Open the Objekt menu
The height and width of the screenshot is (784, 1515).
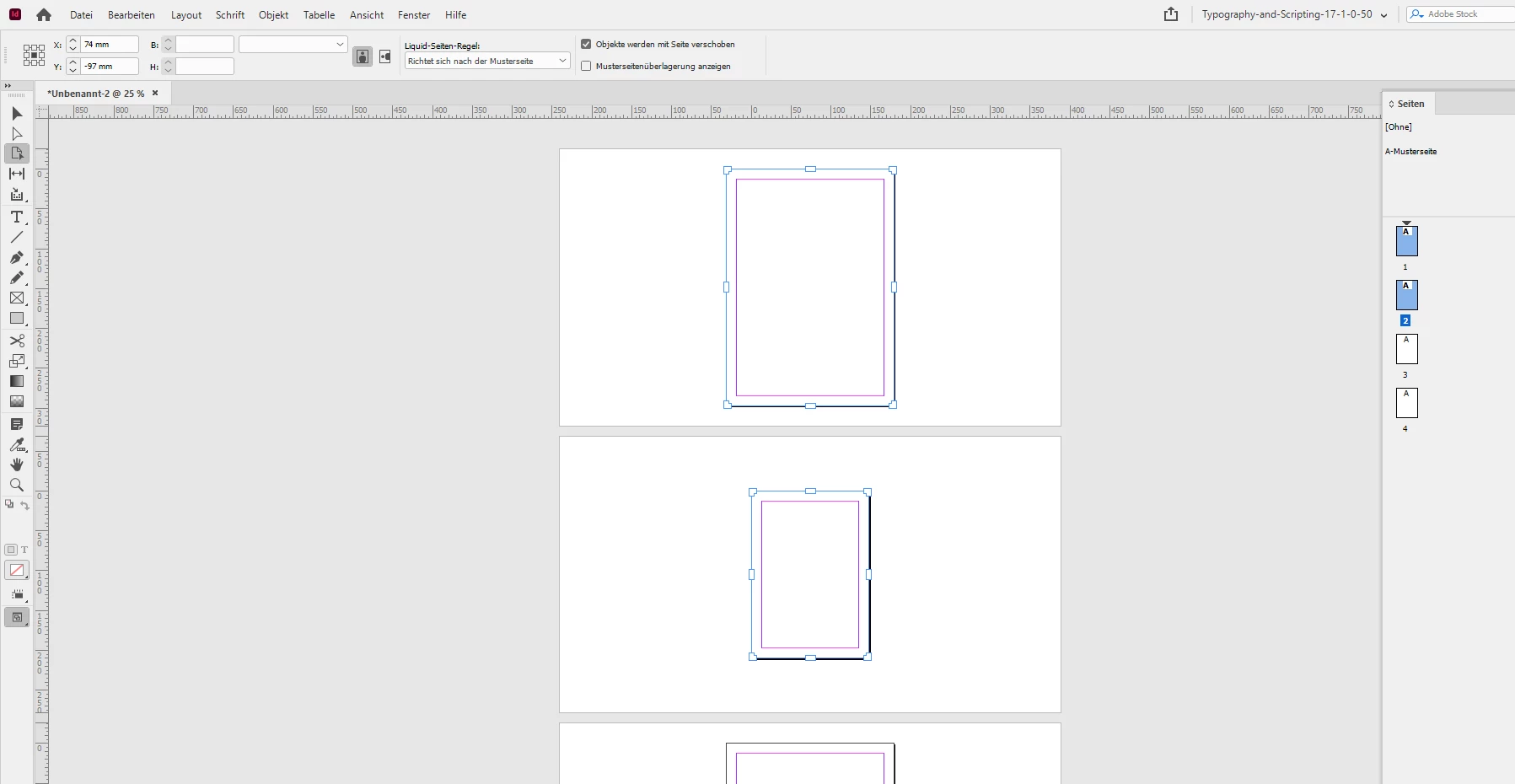pos(274,14)
